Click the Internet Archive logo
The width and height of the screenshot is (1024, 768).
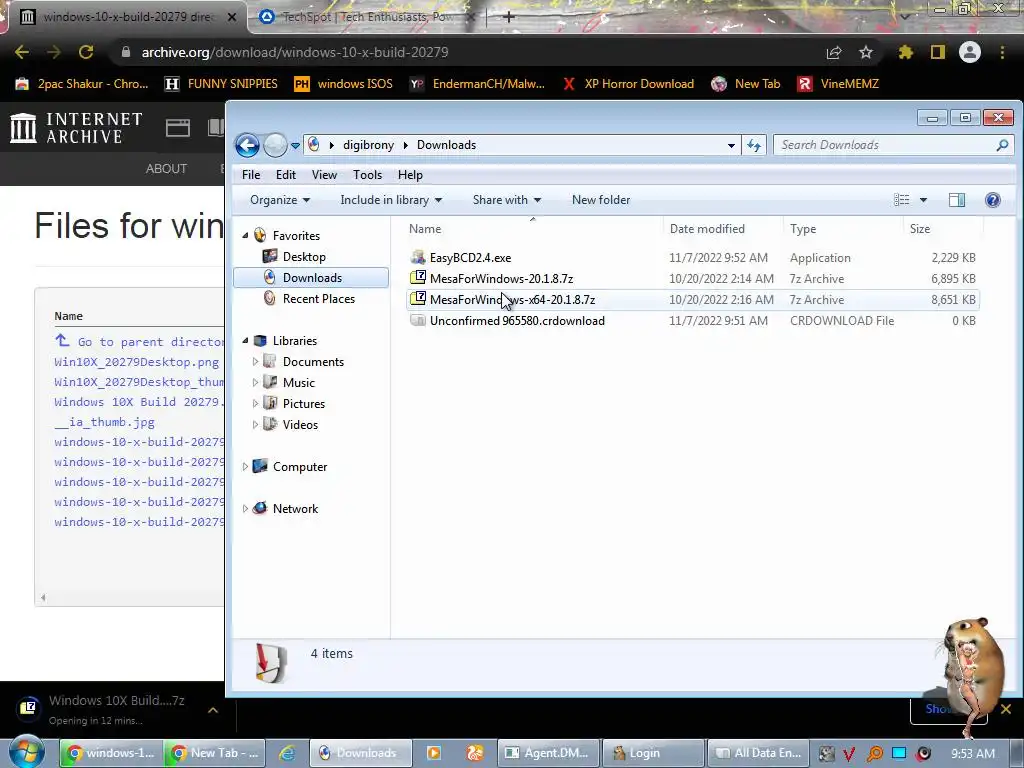tap(76, 127)
